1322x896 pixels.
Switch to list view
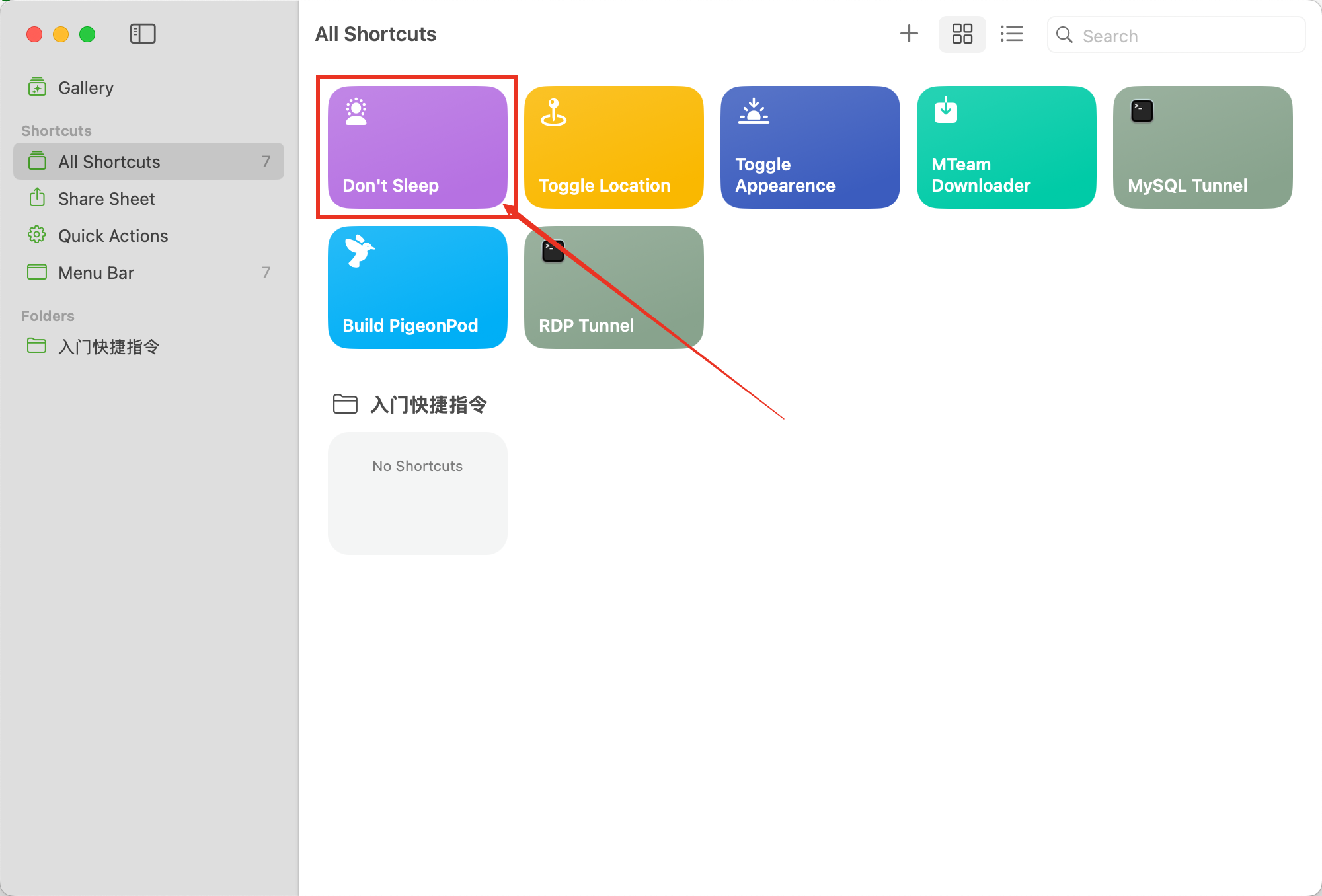(x=1011, y=34)
